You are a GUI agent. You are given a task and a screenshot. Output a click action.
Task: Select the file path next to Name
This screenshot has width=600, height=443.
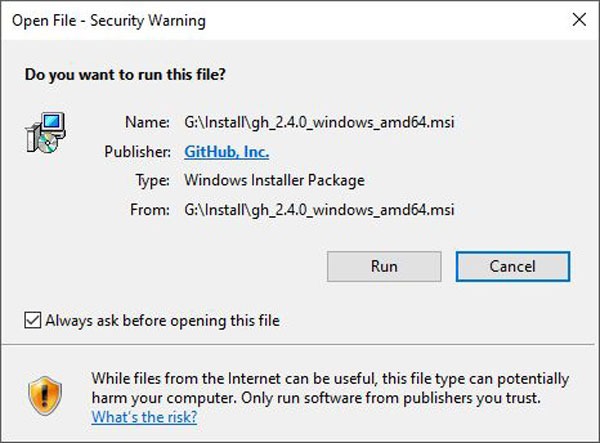point(320,123)
